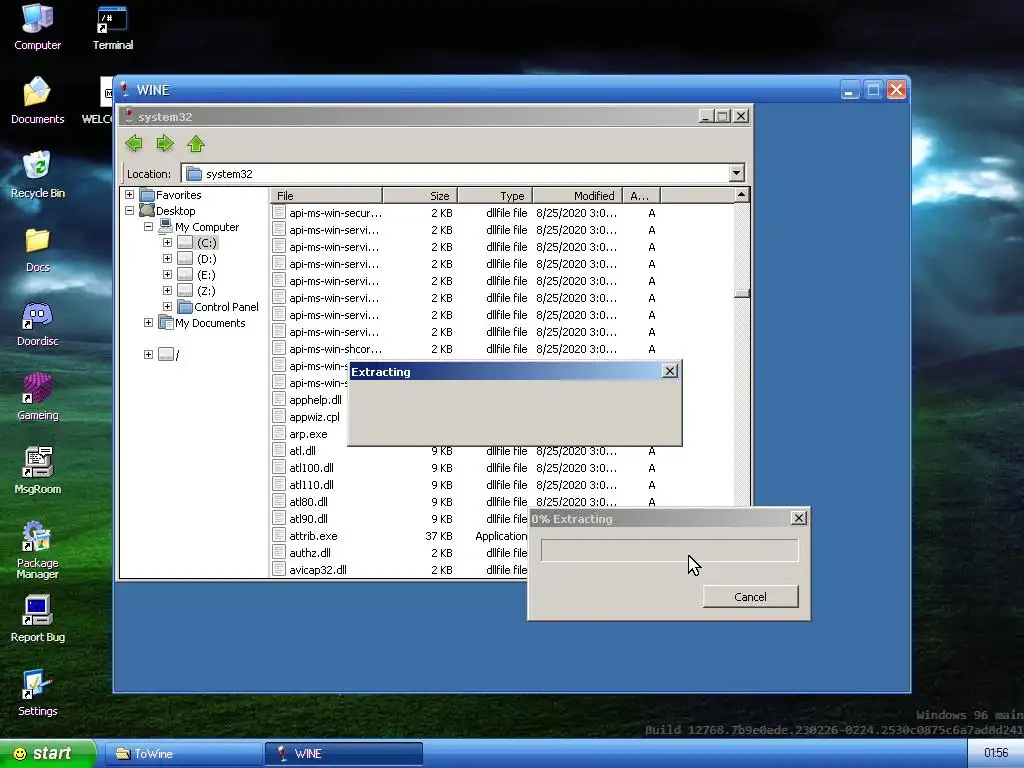
Task: Click the My Computer tree icon
Action: tap(166, 227)
